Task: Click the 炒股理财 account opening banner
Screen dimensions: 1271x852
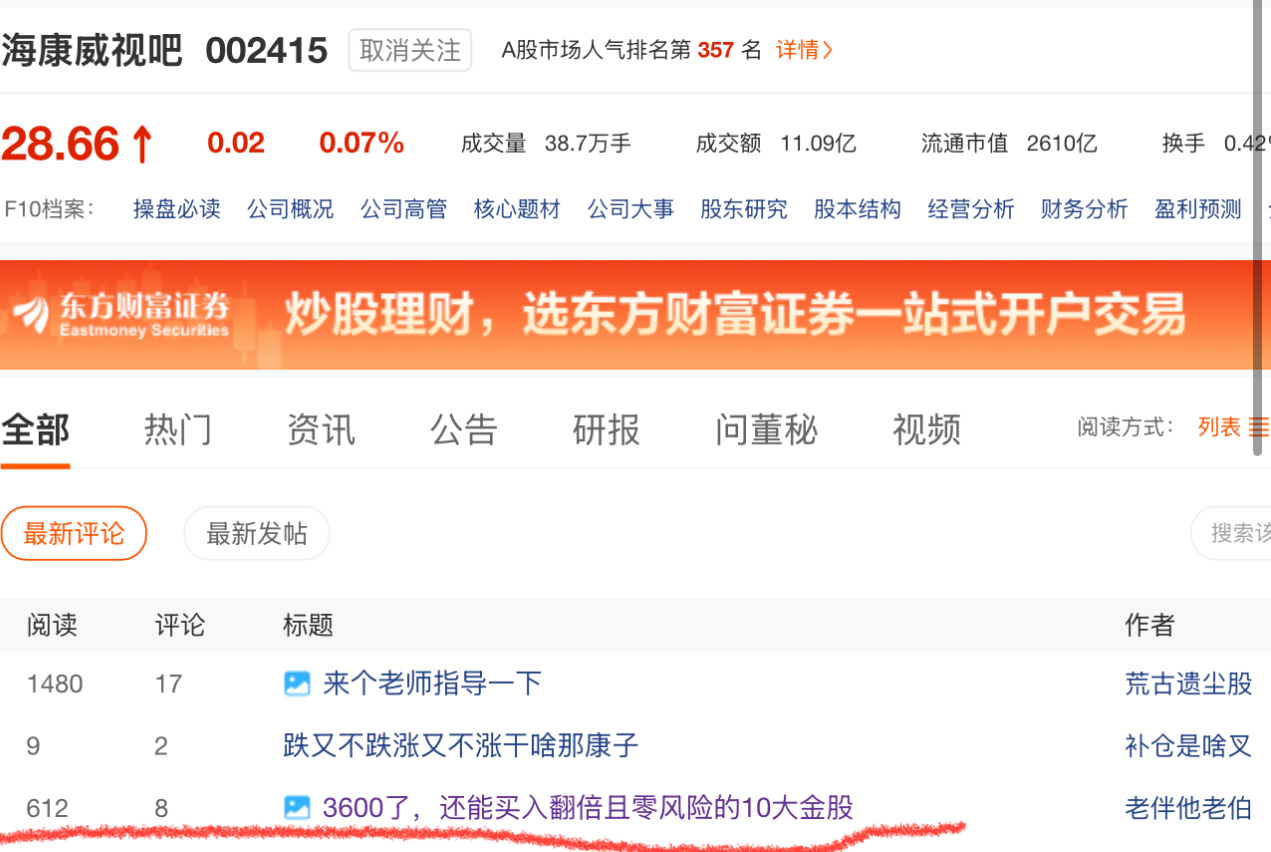Action: [635, 315]
